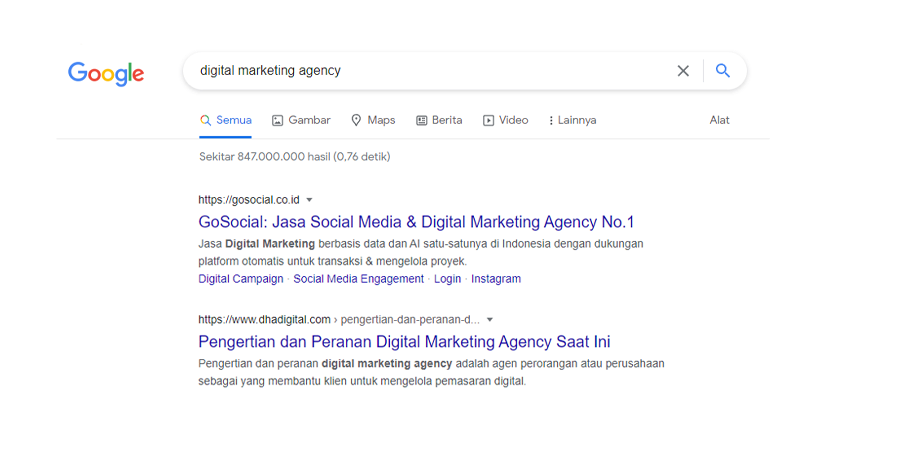Image resolution: width=900 pixels, height=450 pixels.
Task: Click the https://gosocial.co.id URL text
Action: 249,200
